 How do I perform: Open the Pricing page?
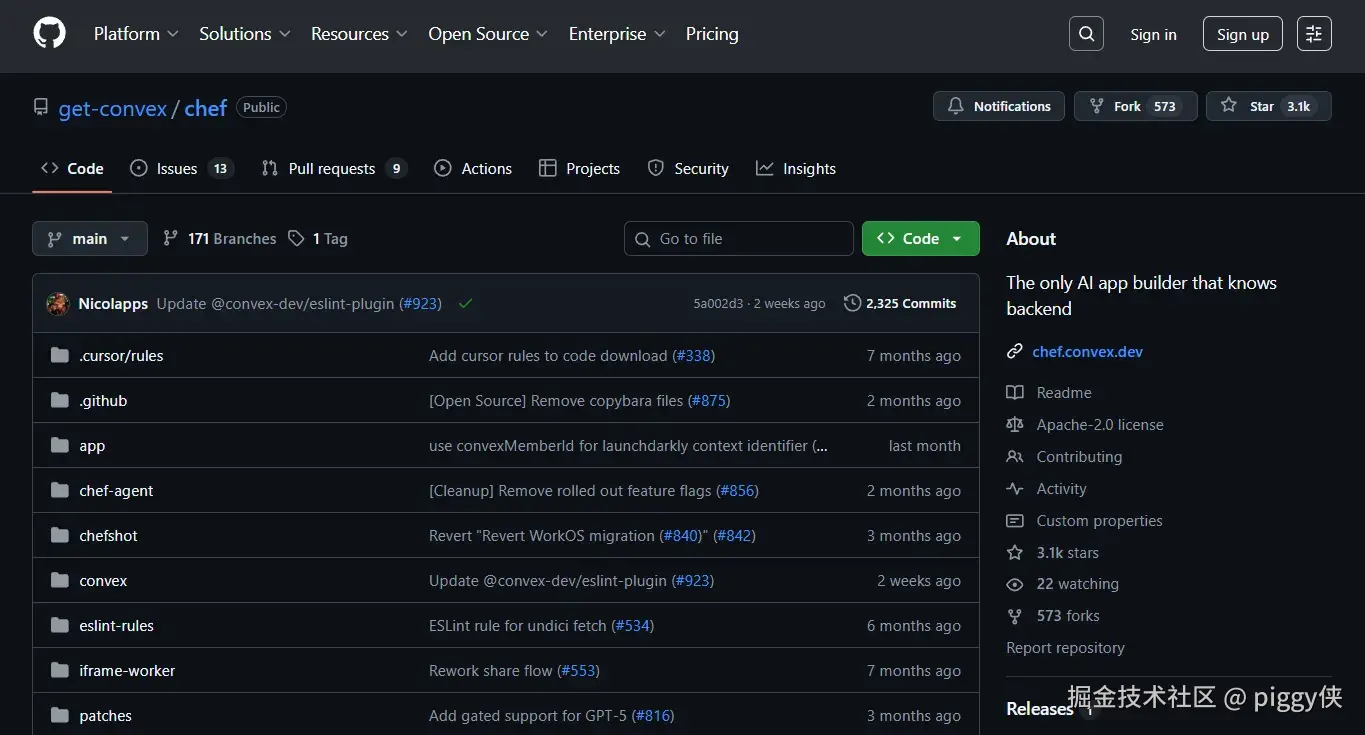coord(712,33)
